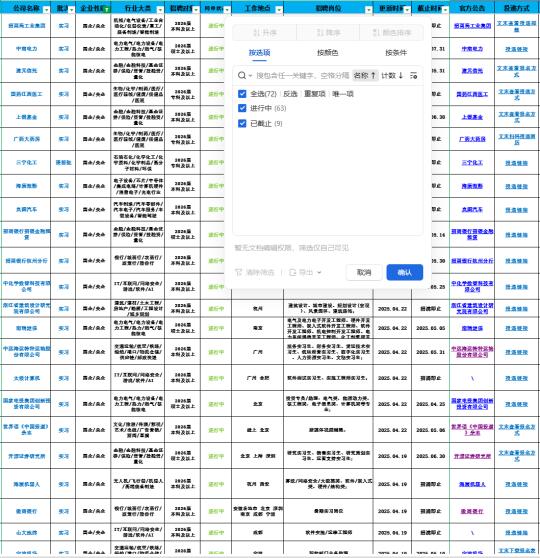Click the blue 确认 confirm button
This screenshot has width=540, height=558.
pyautogui.click(x=405, y=273)
